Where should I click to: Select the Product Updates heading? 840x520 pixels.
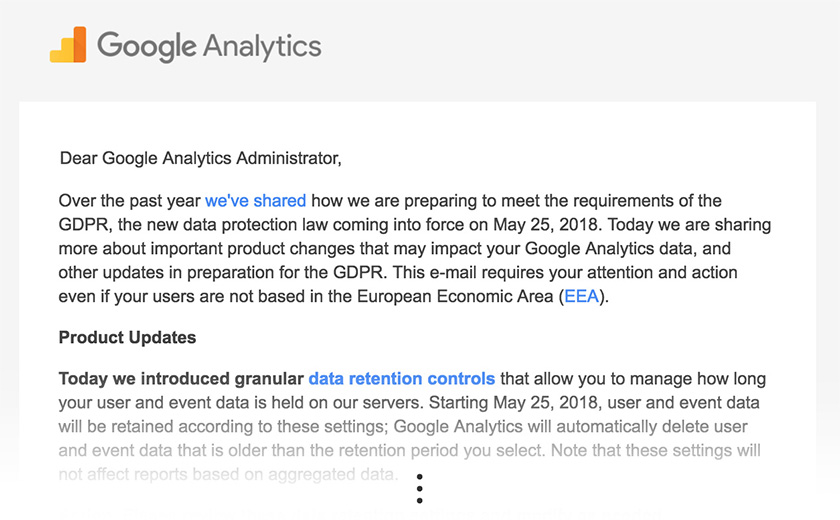click(x=128, y=337)
